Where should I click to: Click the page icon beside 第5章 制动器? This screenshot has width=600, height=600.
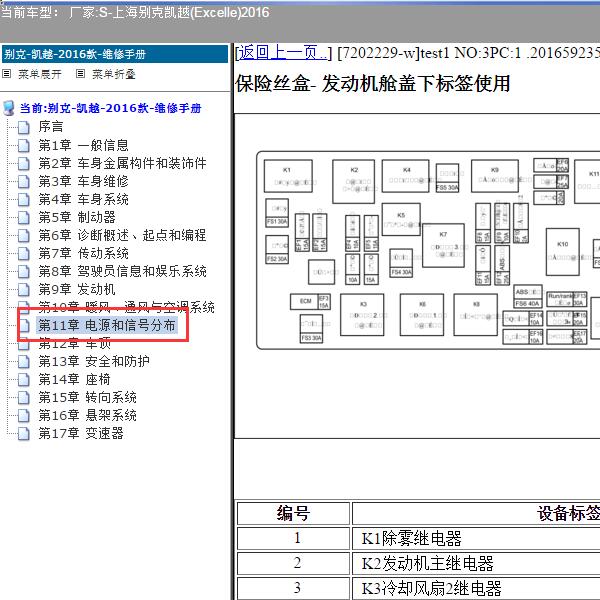[x=24, y=218]
